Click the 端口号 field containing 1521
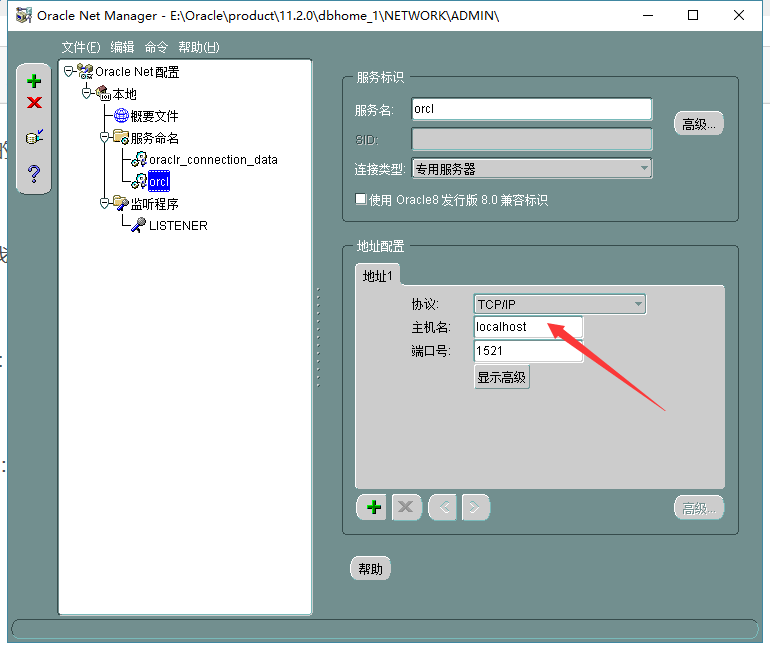 (528, 351)
